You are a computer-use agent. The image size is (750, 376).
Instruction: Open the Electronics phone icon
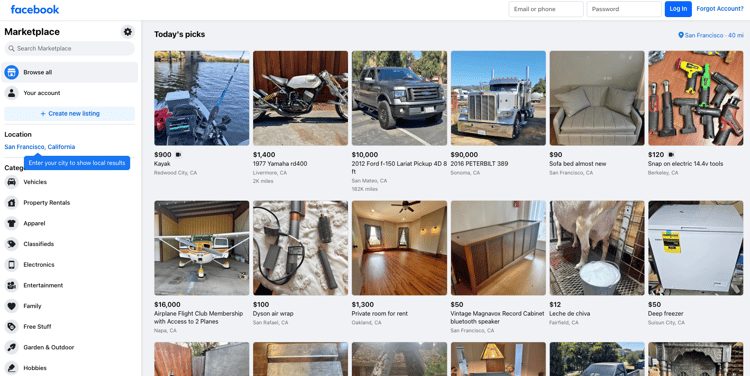coord(11,265)
